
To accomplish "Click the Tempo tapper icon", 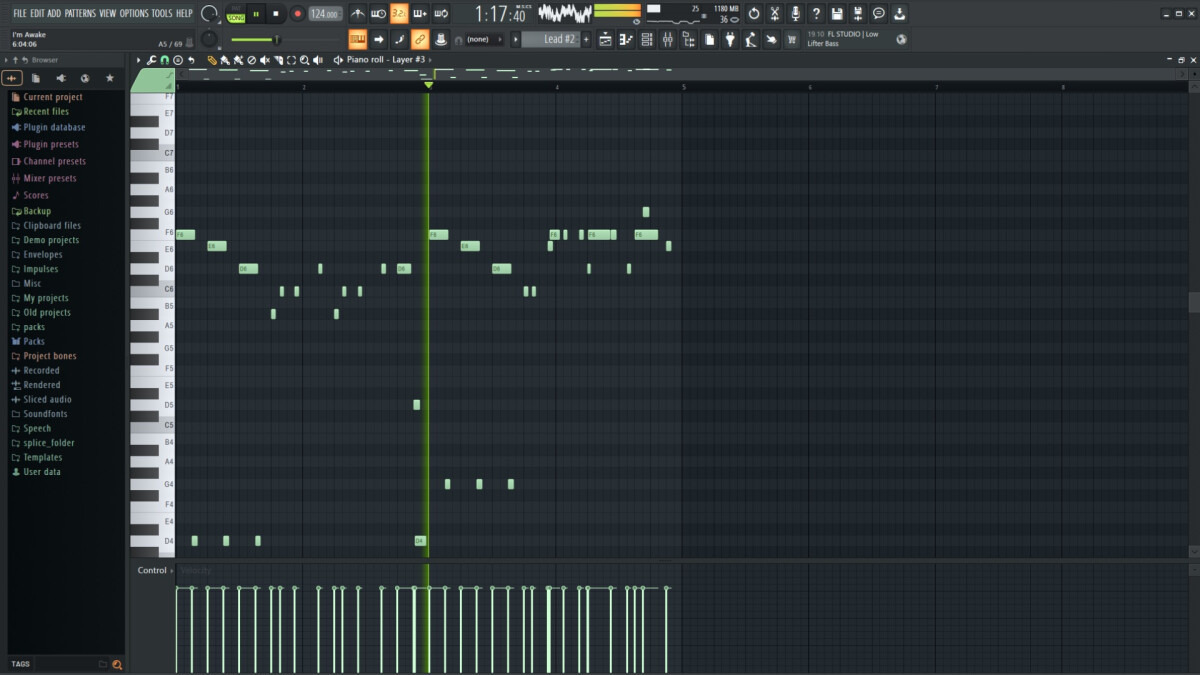I will (x=751, y=40).
